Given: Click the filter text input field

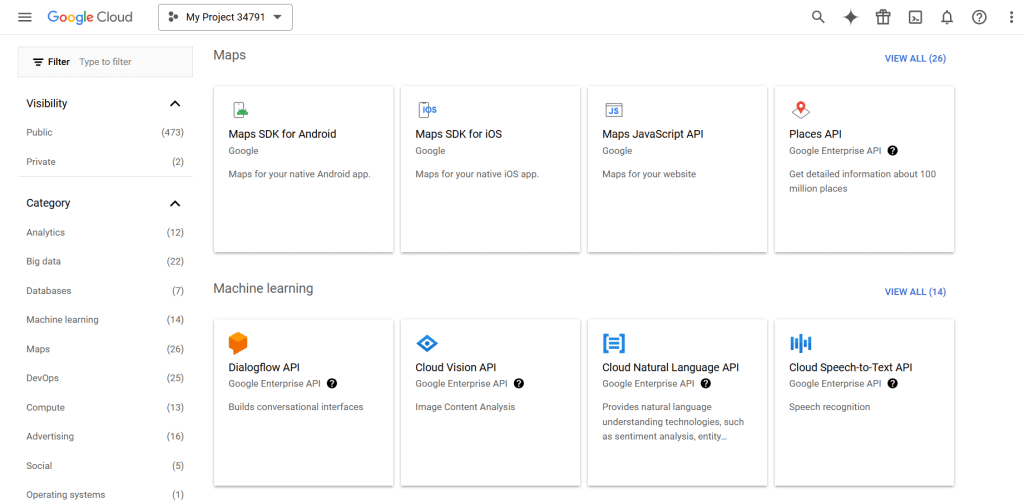Looking at the screenshot, I should (130, 62).
